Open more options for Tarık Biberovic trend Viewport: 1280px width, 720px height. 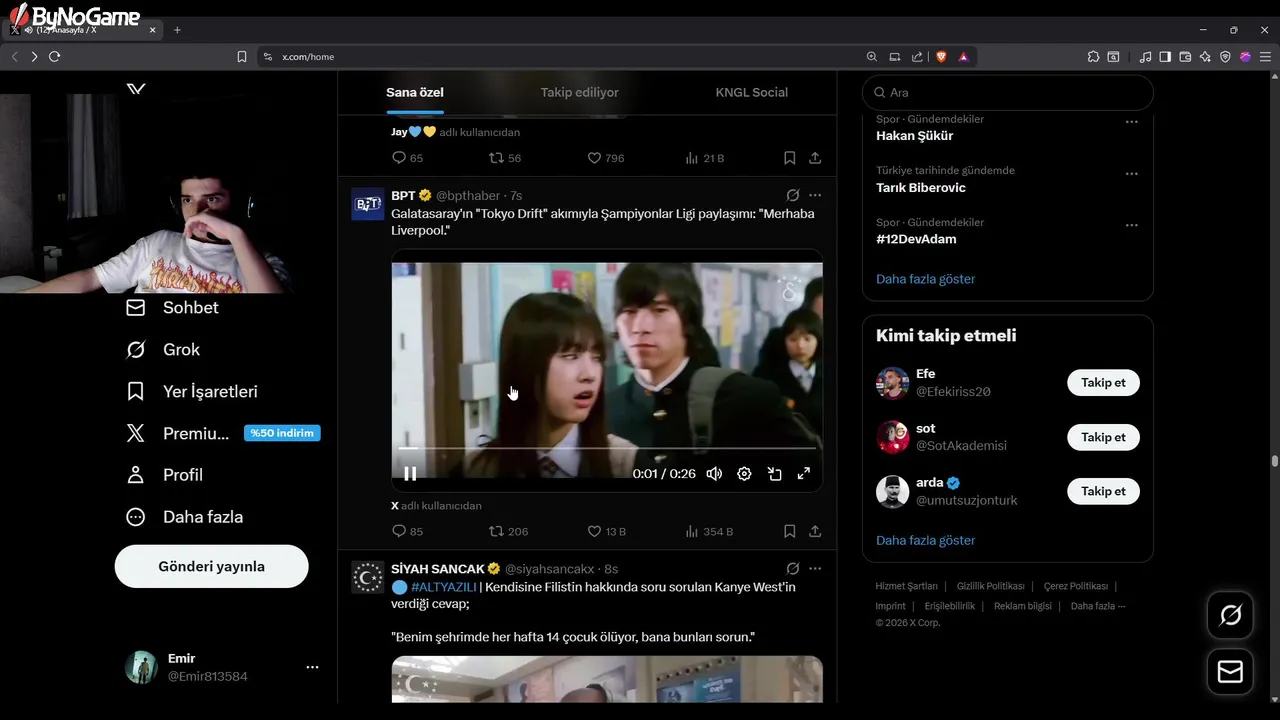click(x=1132, y=173)
